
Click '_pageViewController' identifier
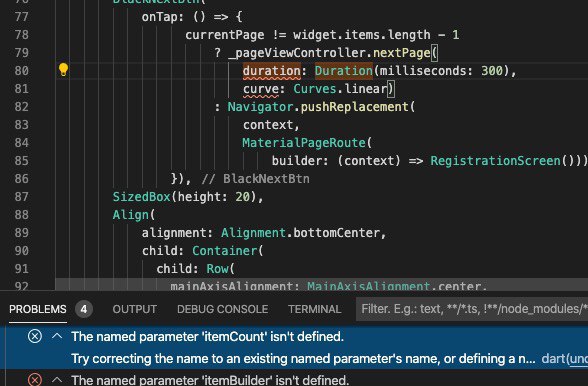pyautogui.click(x=297, y=53)
